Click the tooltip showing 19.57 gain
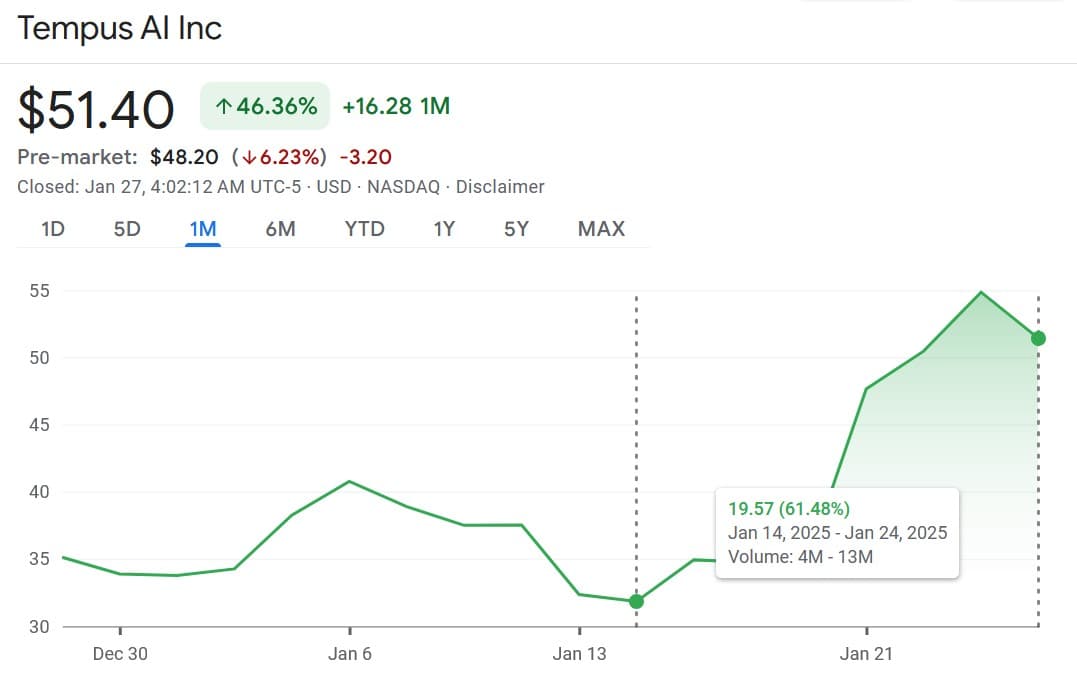Image resolution: width=1077 pixels, height=673 pixels. coord(837,533)
